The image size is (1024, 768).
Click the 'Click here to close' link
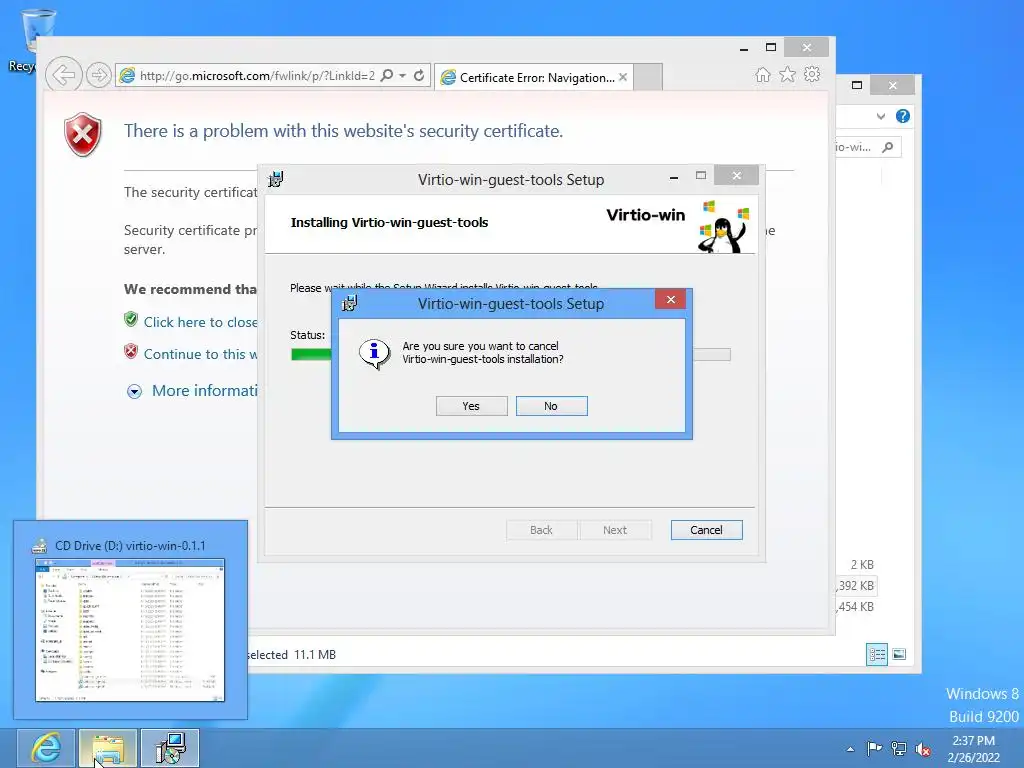pos(200,322)
